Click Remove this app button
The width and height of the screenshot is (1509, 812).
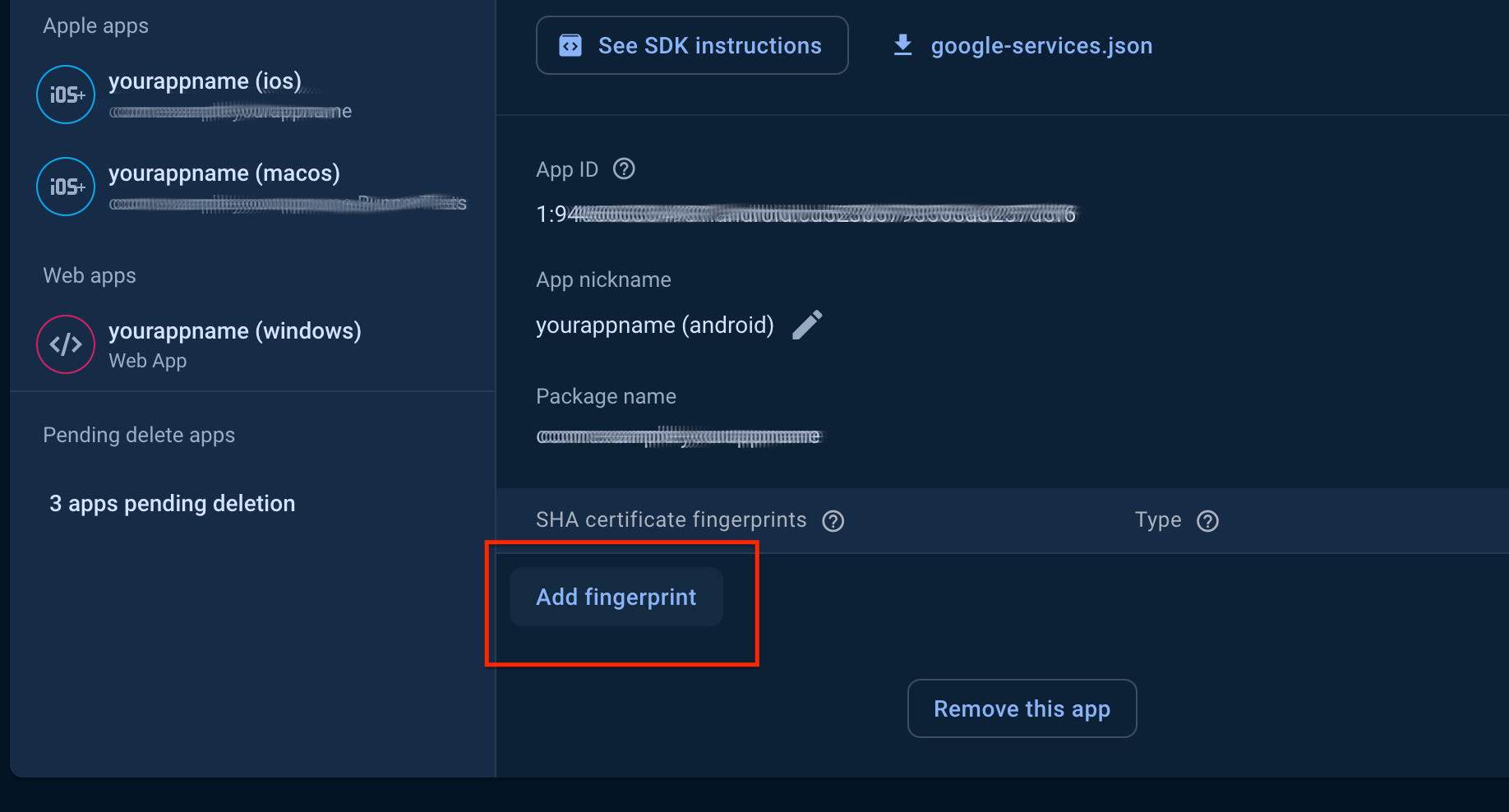pyautogui.click(x=1022, y=708)
